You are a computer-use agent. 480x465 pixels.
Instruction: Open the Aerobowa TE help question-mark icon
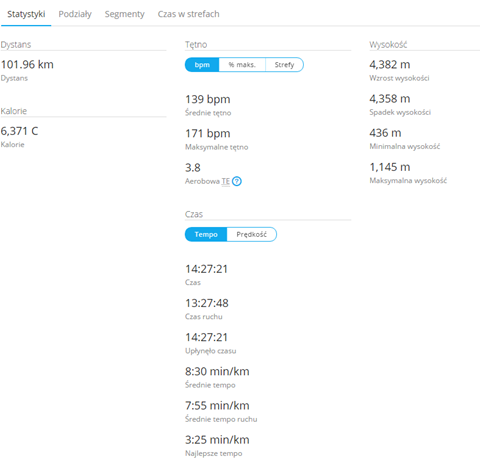(237, 181)
